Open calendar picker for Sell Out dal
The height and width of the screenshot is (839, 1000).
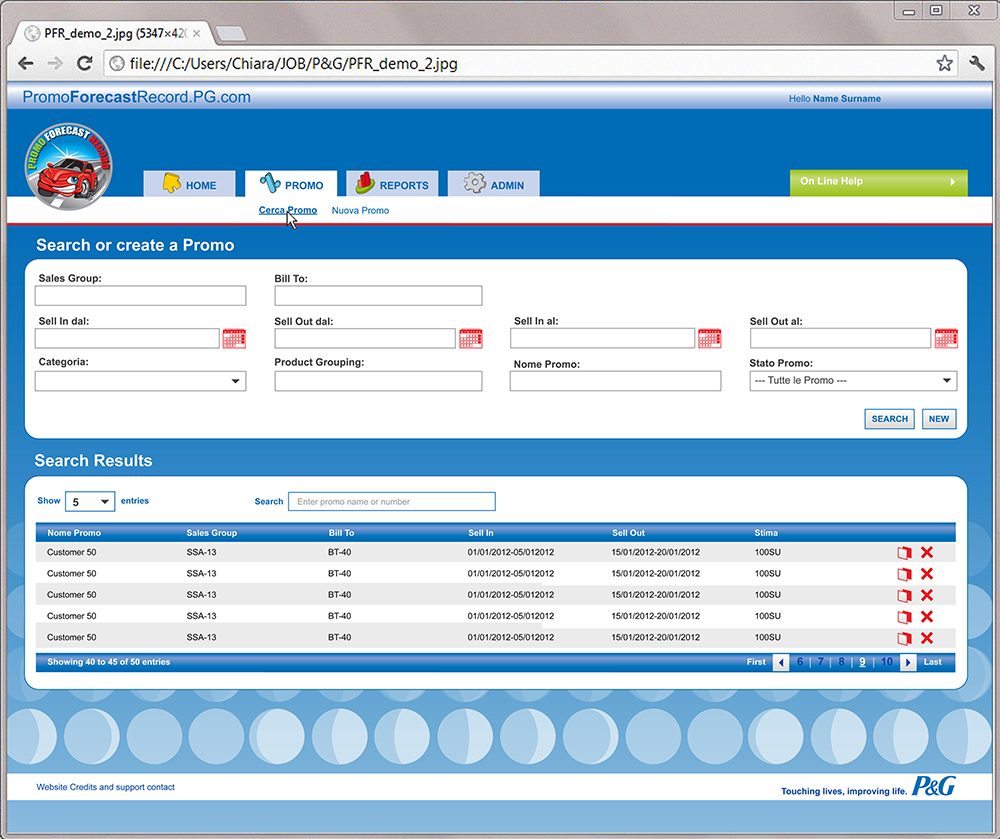[x=470, y=338]
